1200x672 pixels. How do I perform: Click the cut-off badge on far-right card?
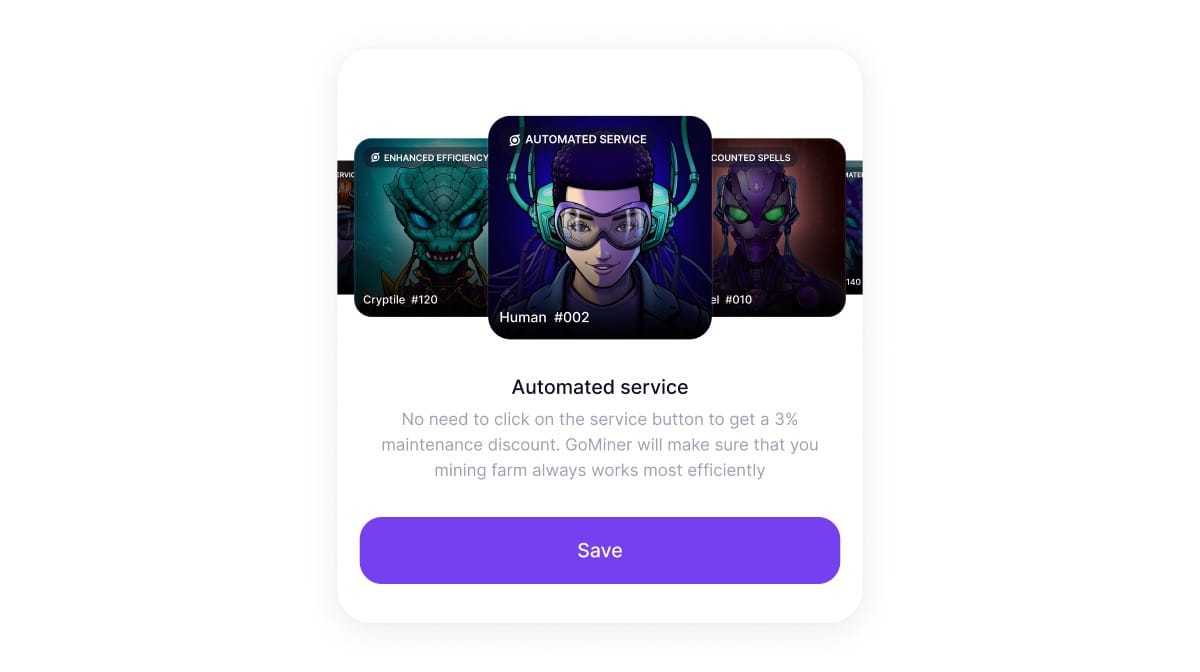coord(854,173)
